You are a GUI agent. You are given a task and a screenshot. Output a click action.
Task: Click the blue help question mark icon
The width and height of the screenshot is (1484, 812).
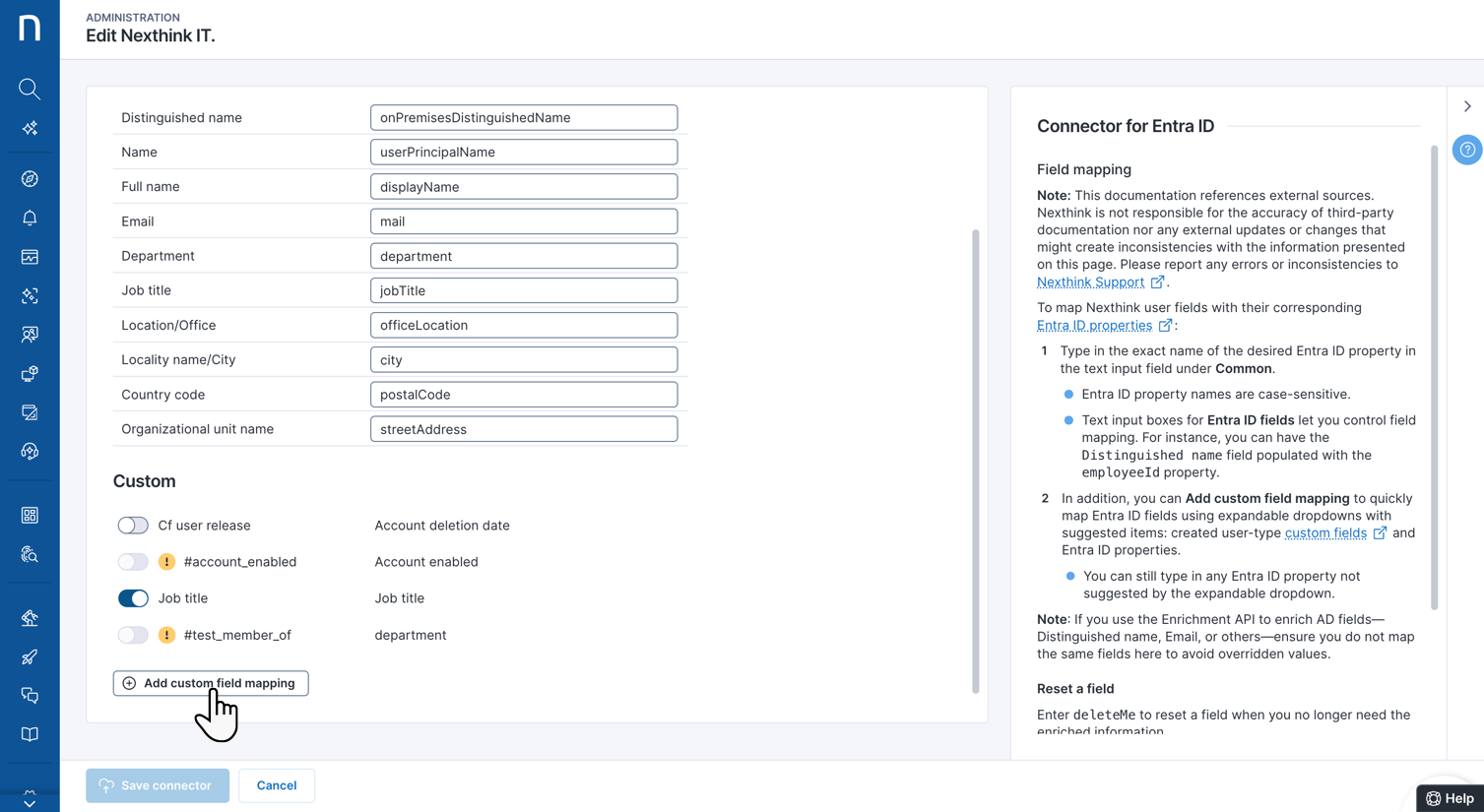1467,150
